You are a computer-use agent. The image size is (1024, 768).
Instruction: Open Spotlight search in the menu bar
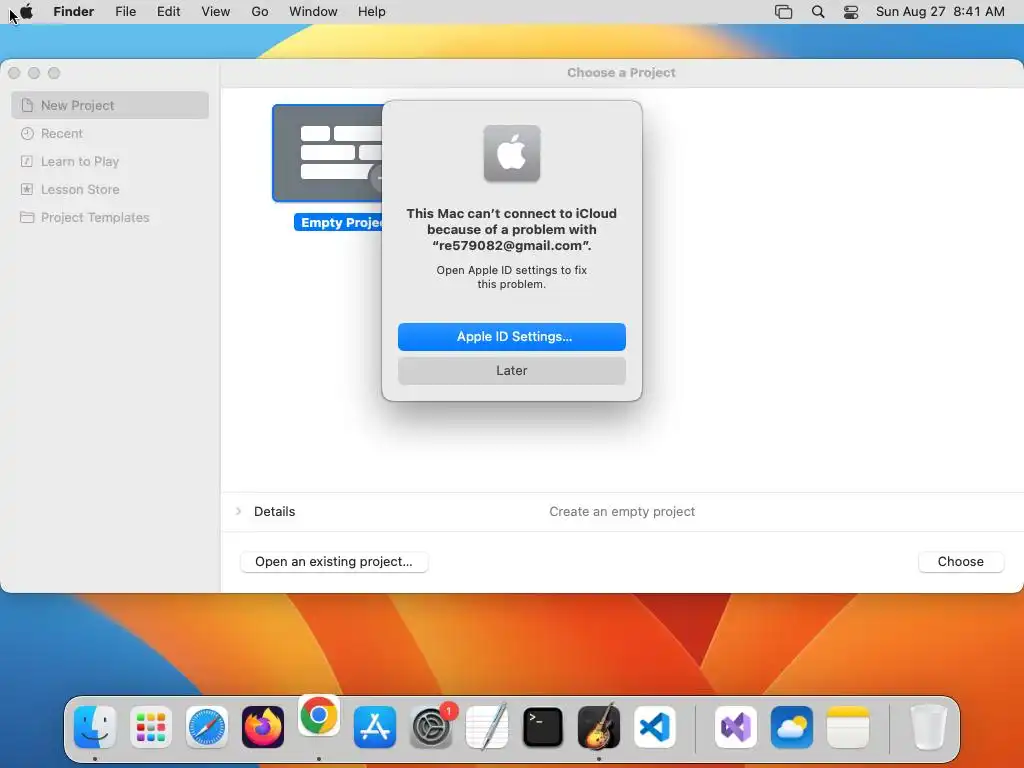click(818, 12)
